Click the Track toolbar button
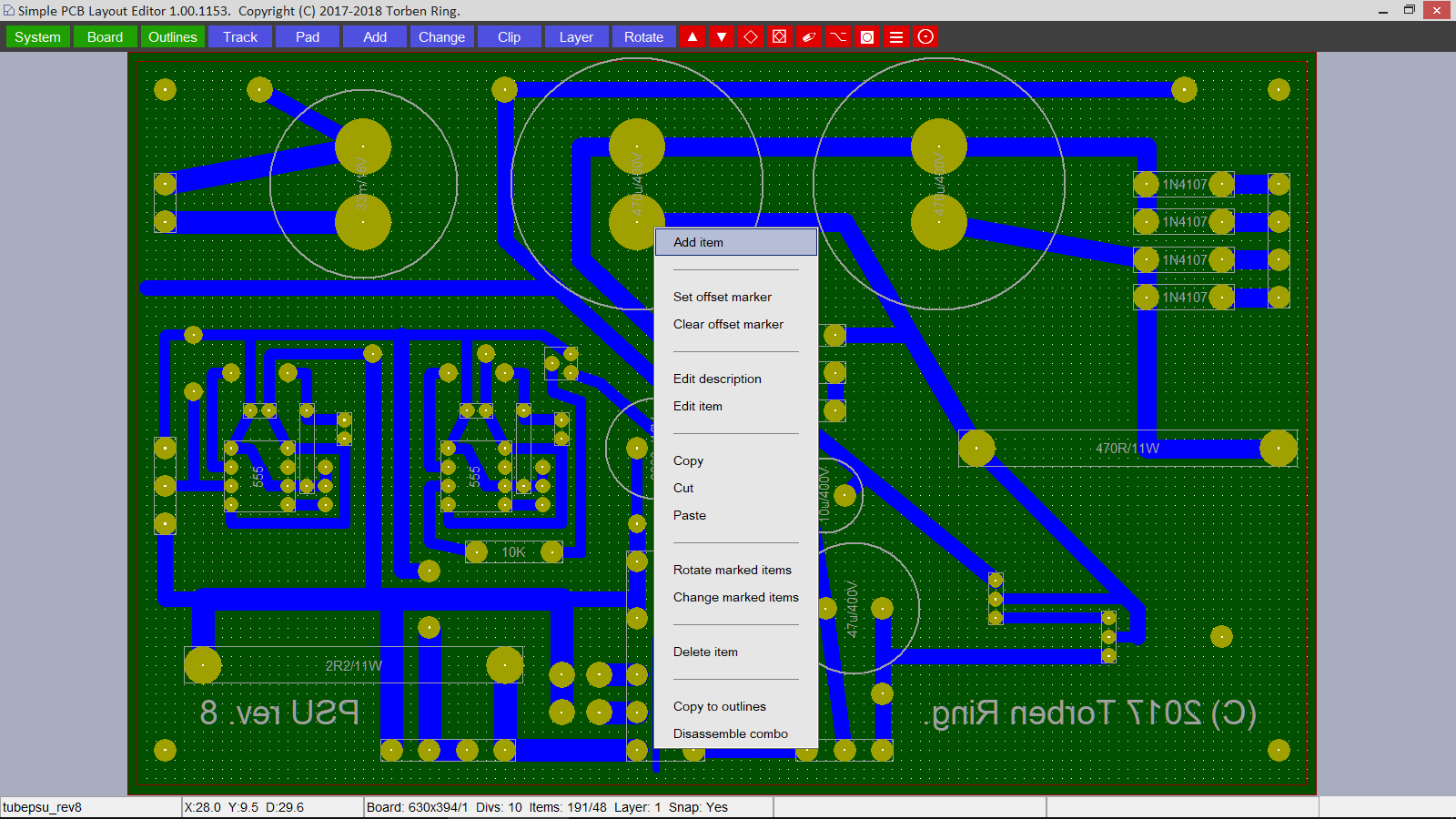 click(240, 37)
